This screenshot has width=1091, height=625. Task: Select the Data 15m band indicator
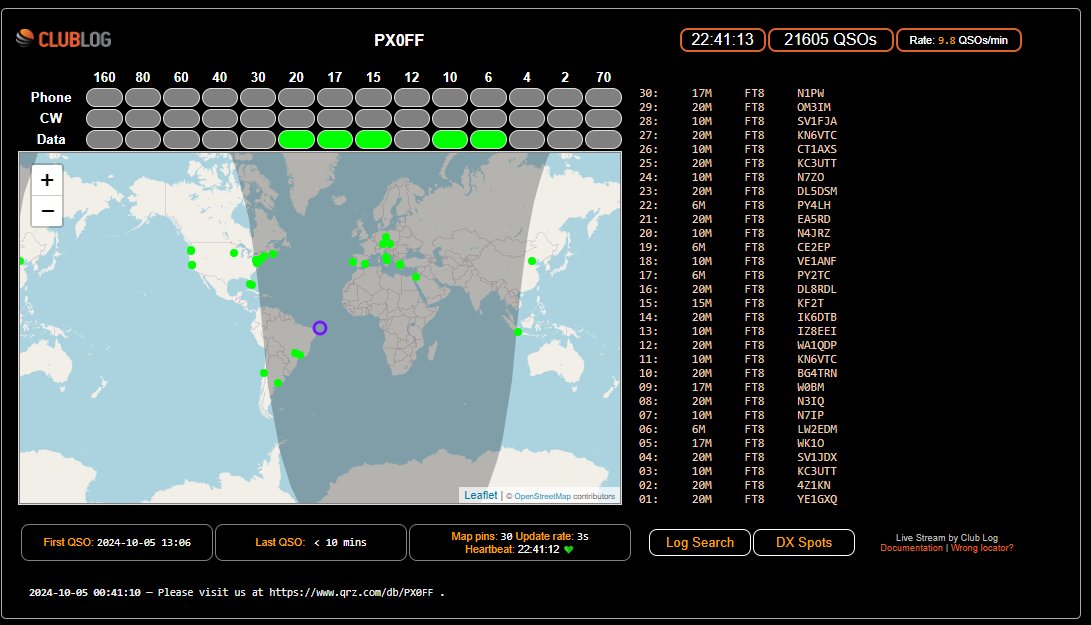tap(373, 139)
